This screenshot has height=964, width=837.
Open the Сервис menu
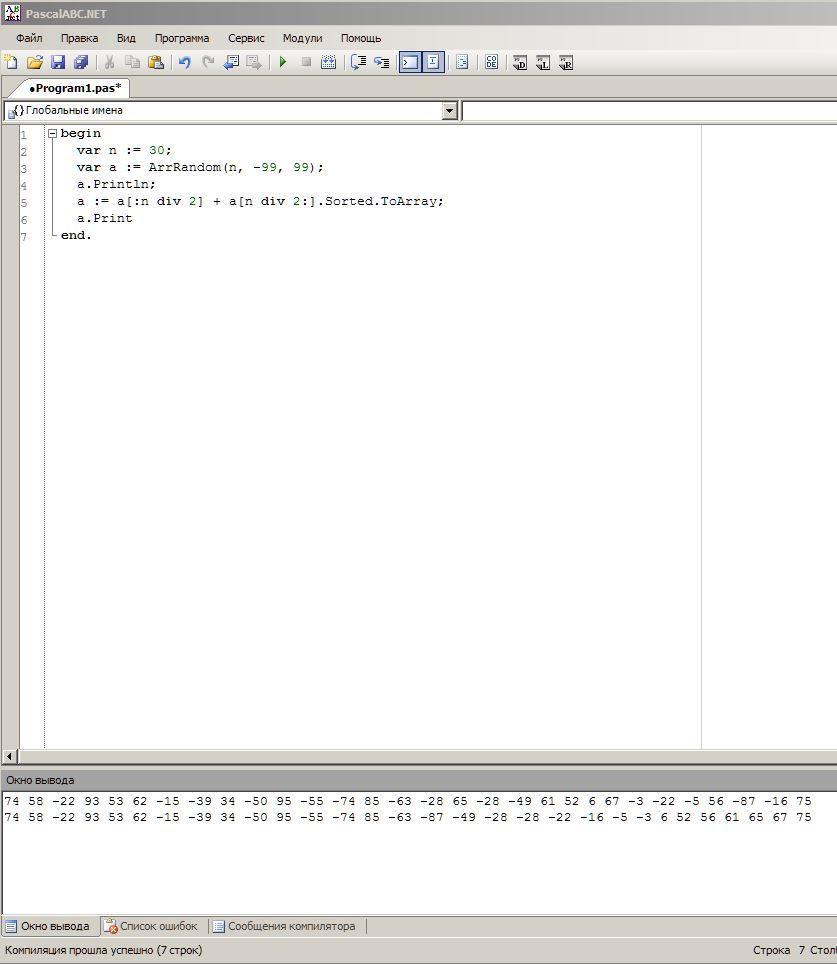tap(246, 38)
